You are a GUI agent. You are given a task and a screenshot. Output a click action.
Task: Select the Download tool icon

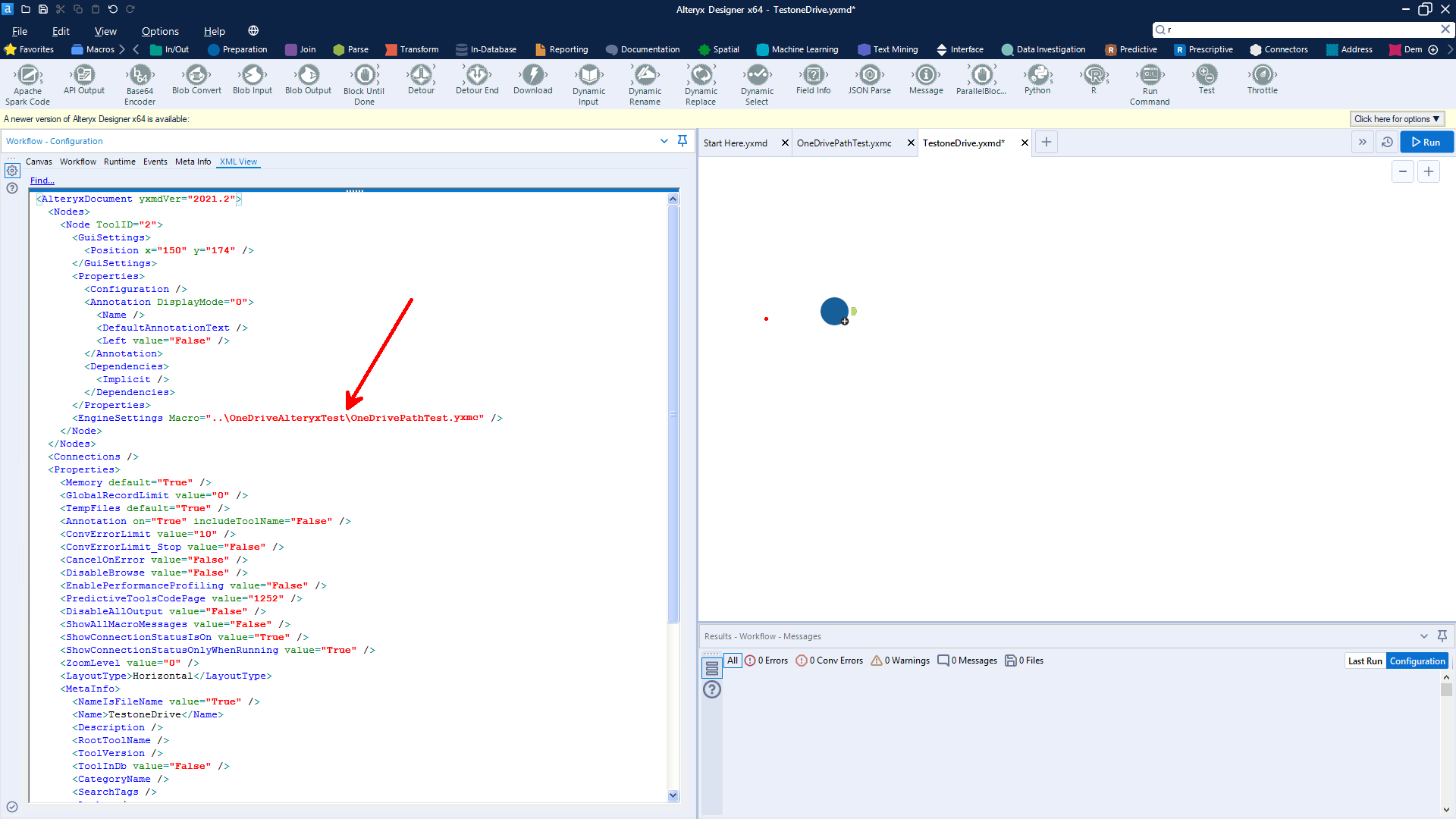(x=532, y=75)
